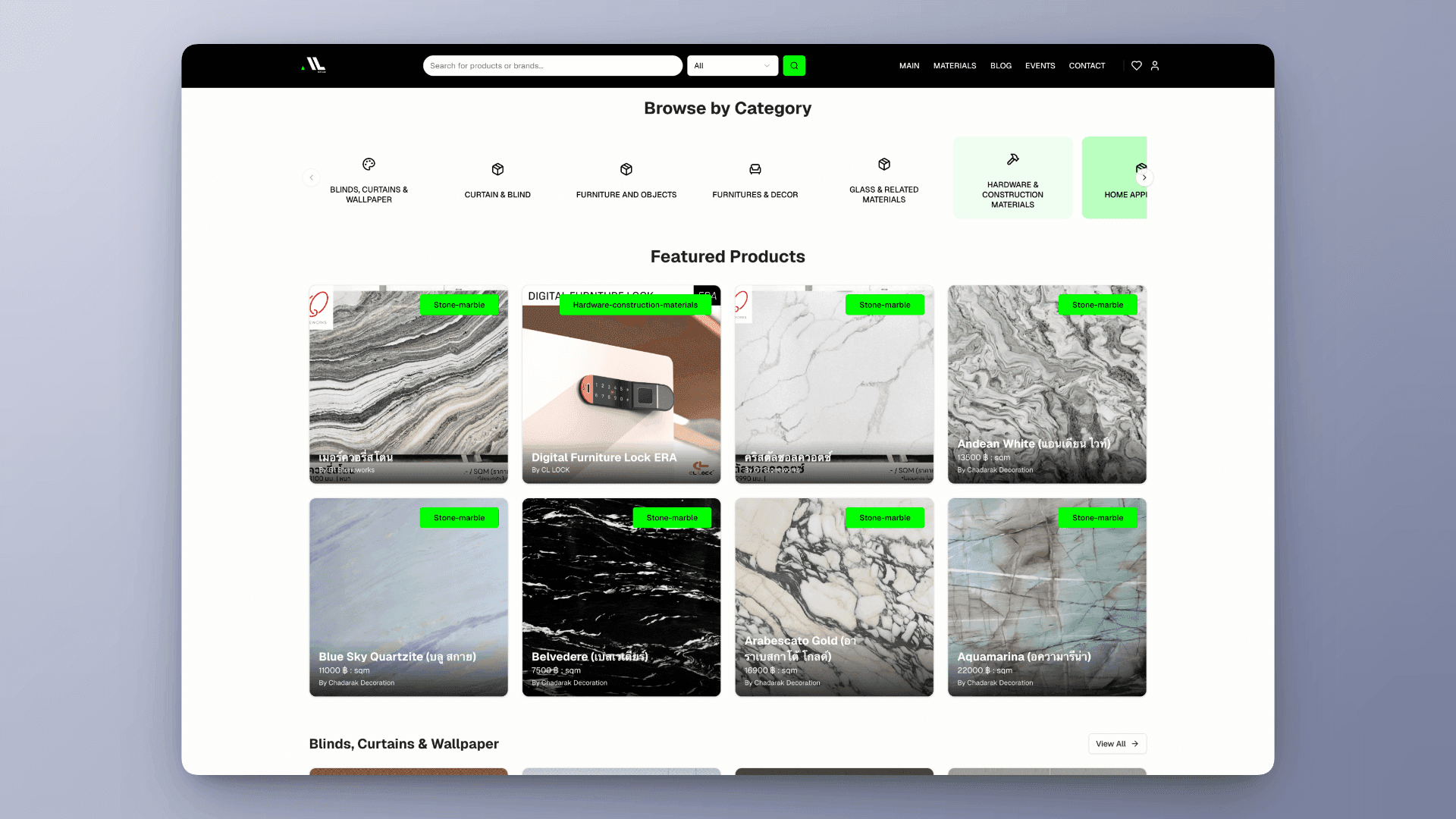Open the wishlist heart icon
The height and width of the screenshot is (819, 1456).
point(1136,66)
